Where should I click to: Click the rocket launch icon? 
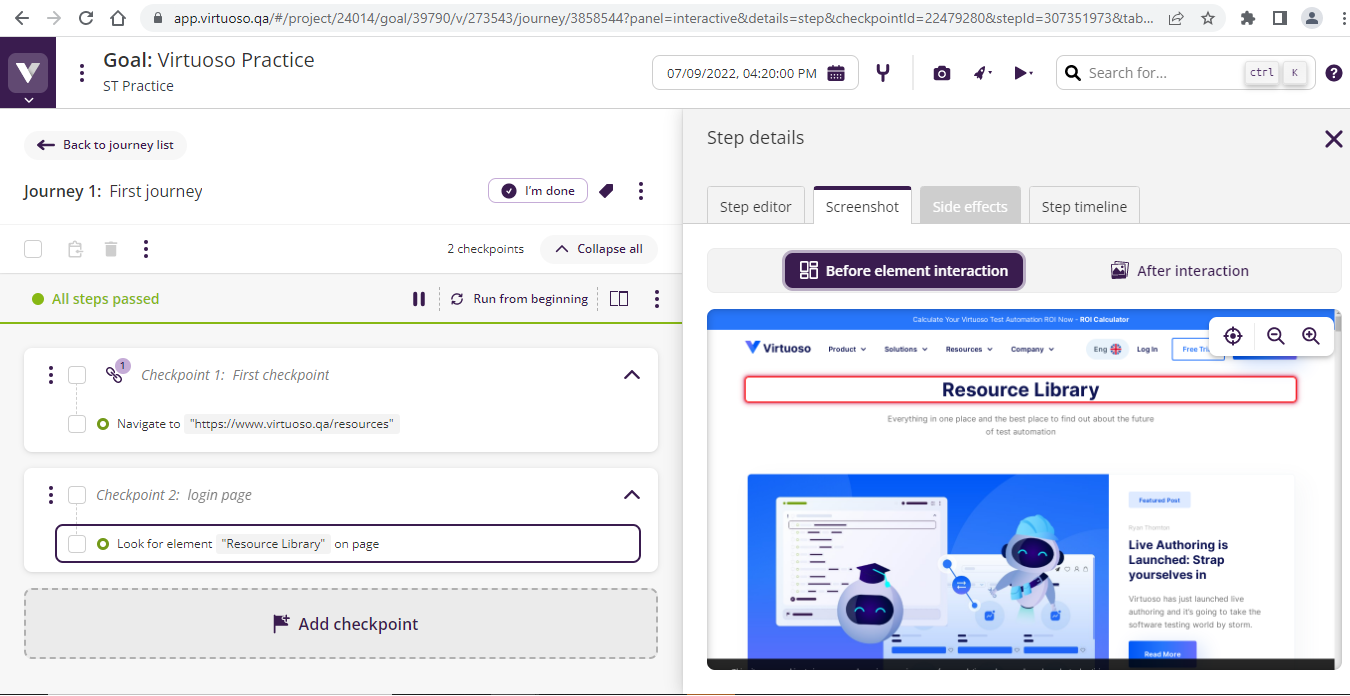point(982,73)
